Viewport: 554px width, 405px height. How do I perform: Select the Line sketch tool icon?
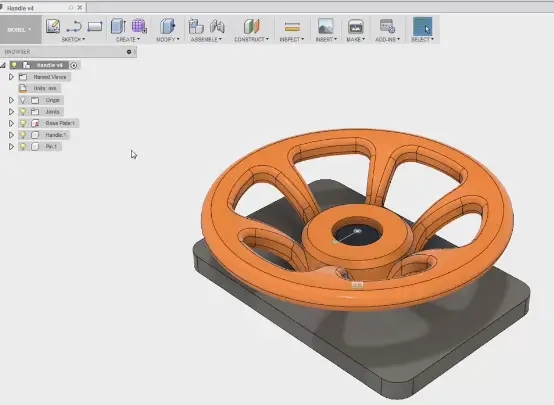(74, 27)
